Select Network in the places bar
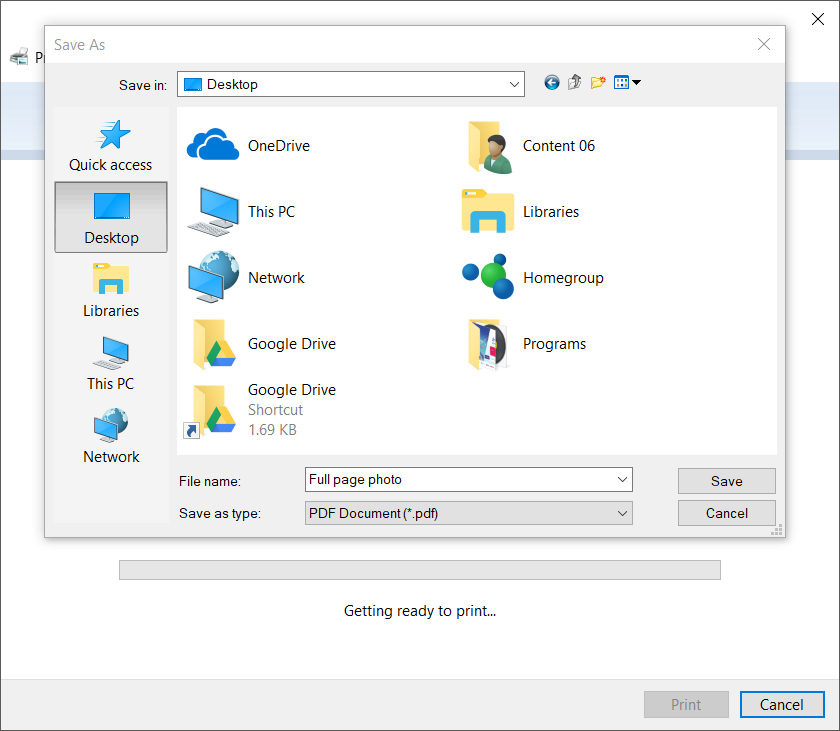The height and width of the screenshot is (731, 840). (x=111, y=436)
